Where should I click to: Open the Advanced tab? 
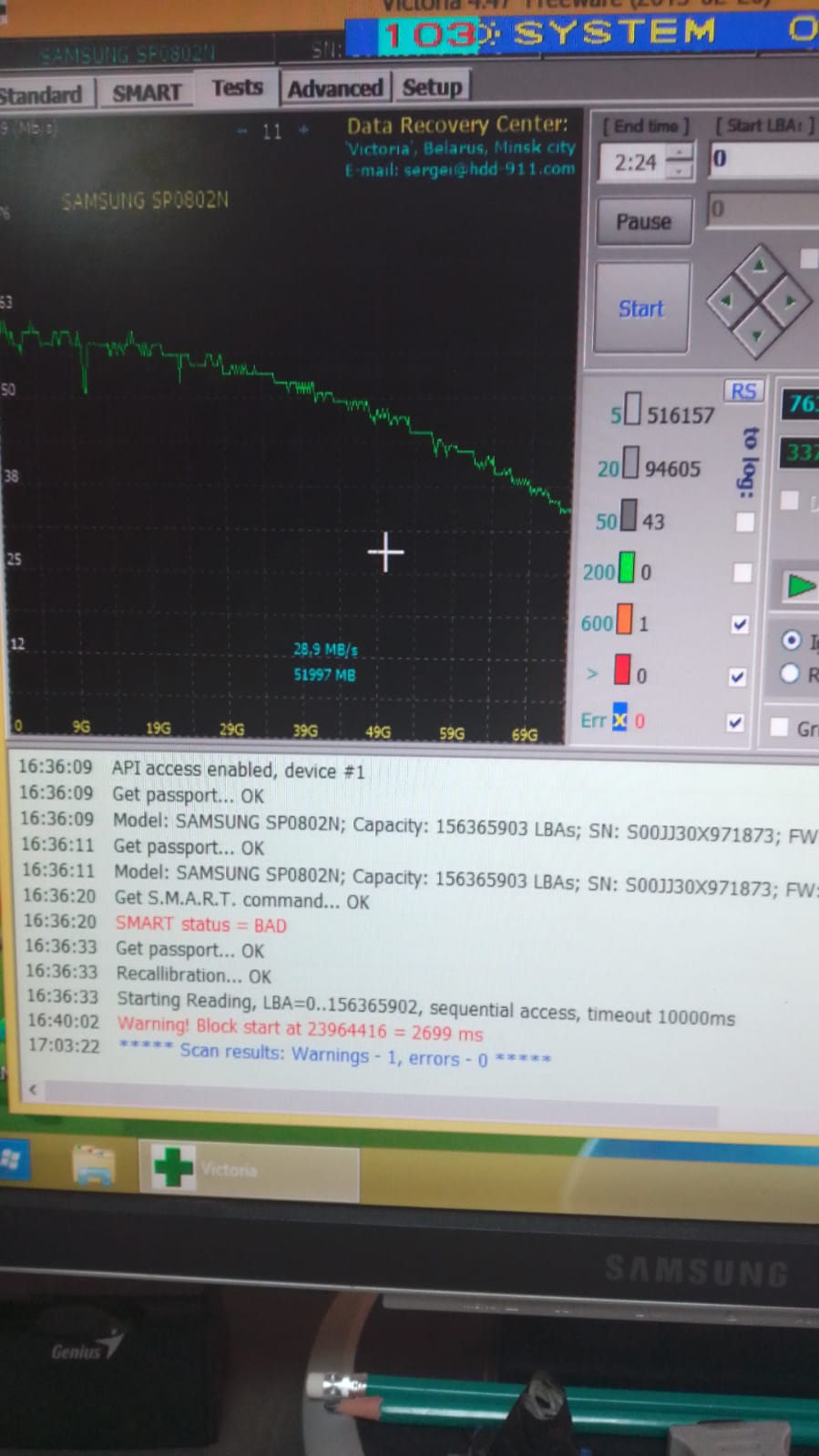335,88
